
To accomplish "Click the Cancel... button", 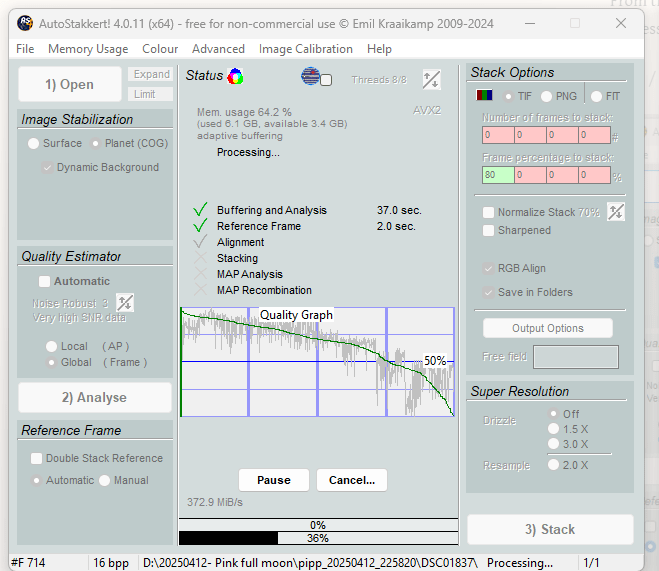I will (x=351, y=480).
